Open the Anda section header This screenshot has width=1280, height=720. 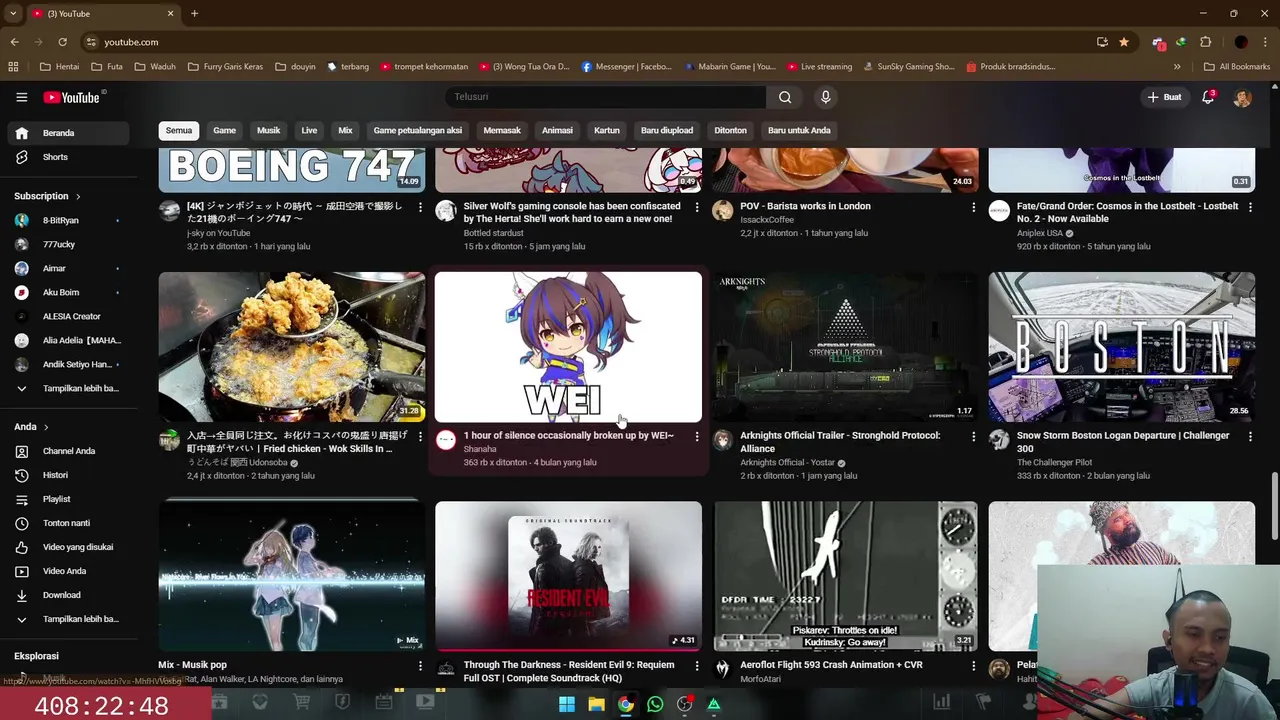[x=31, y=427]
